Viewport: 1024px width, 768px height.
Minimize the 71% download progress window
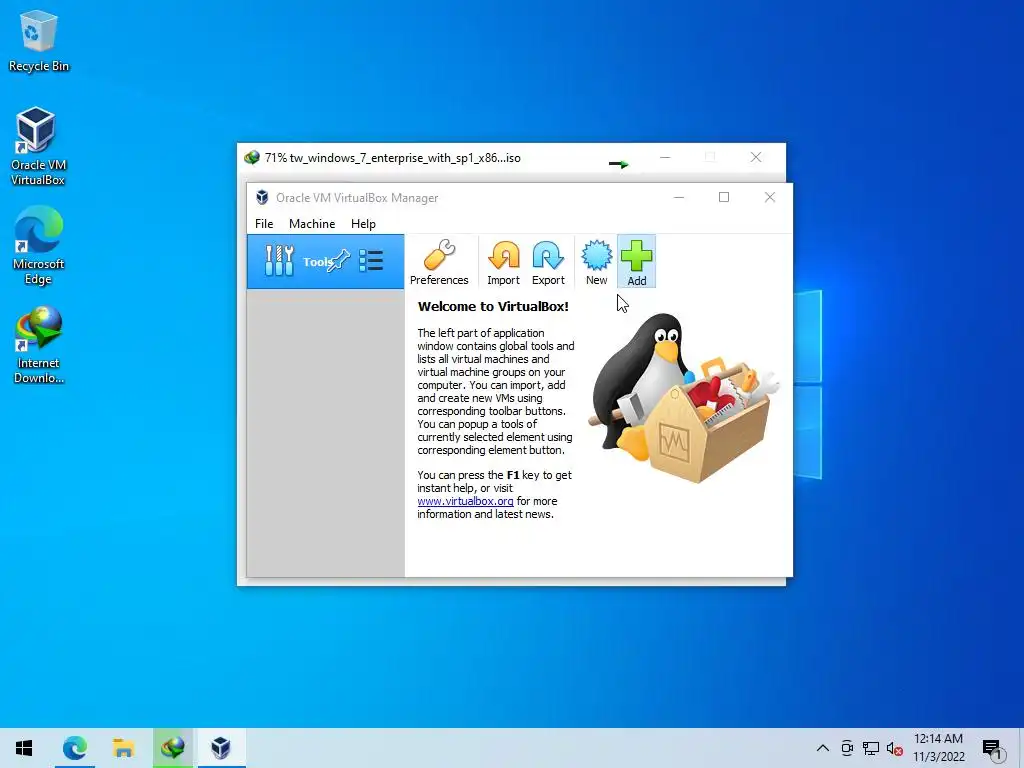pos(665,157)
